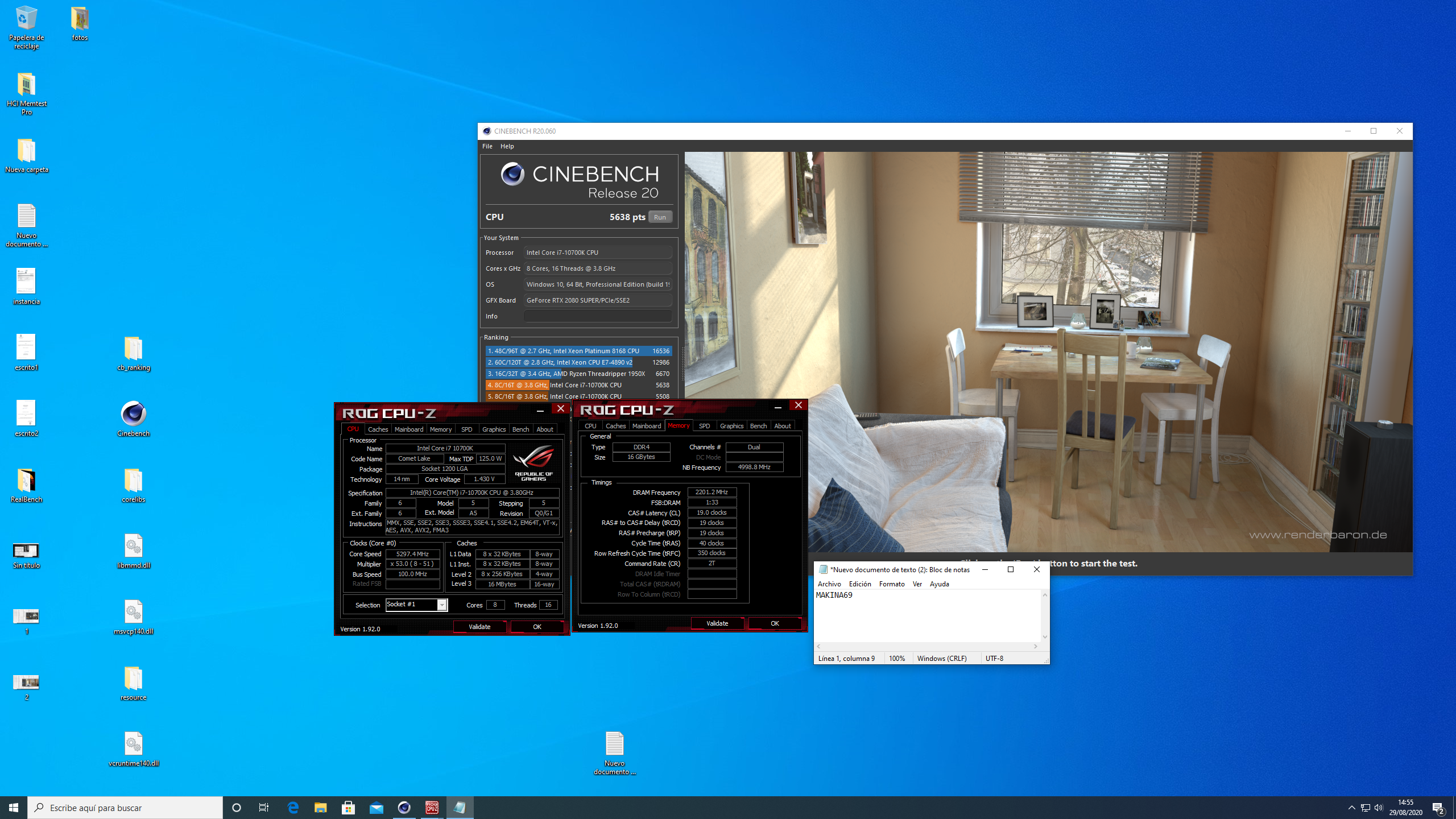The image size is (1456, 819).
Task: Click Validate in the CPU-Z Memory window
Action: (x=717, y=623)
